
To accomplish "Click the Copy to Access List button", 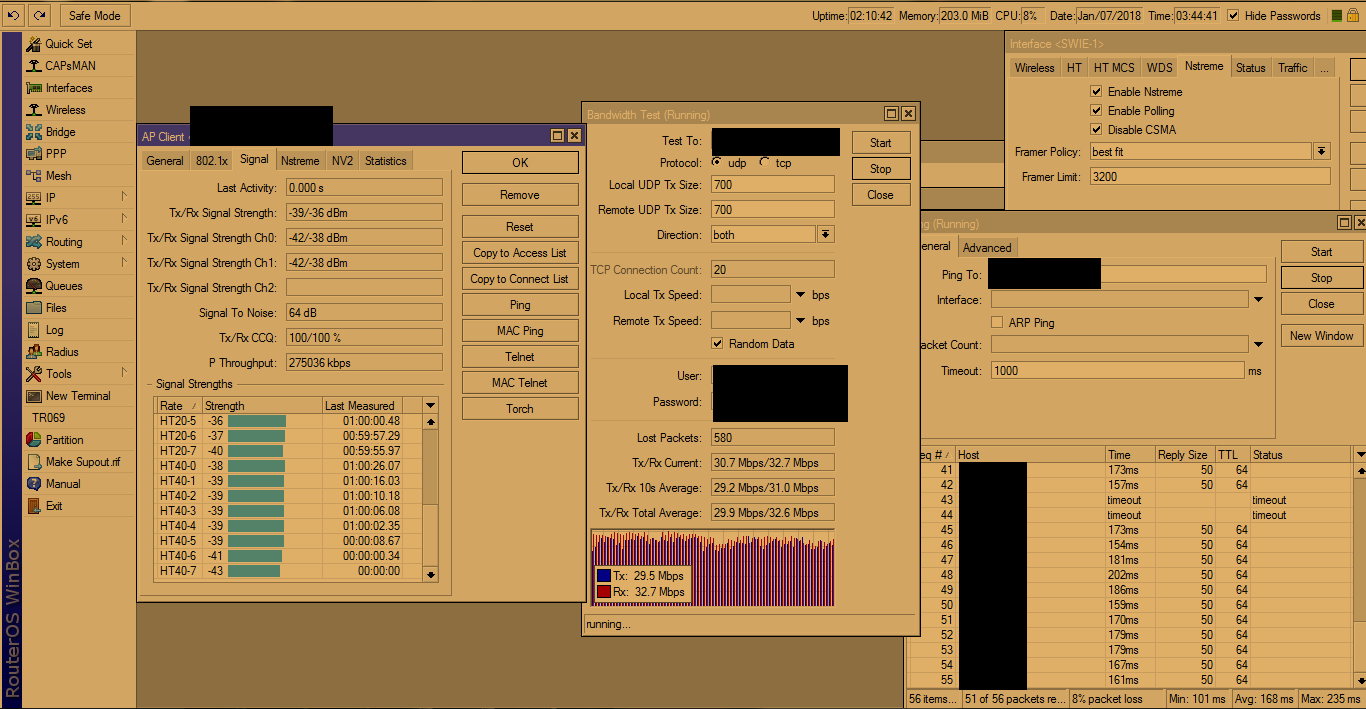I will pos(519,253).
